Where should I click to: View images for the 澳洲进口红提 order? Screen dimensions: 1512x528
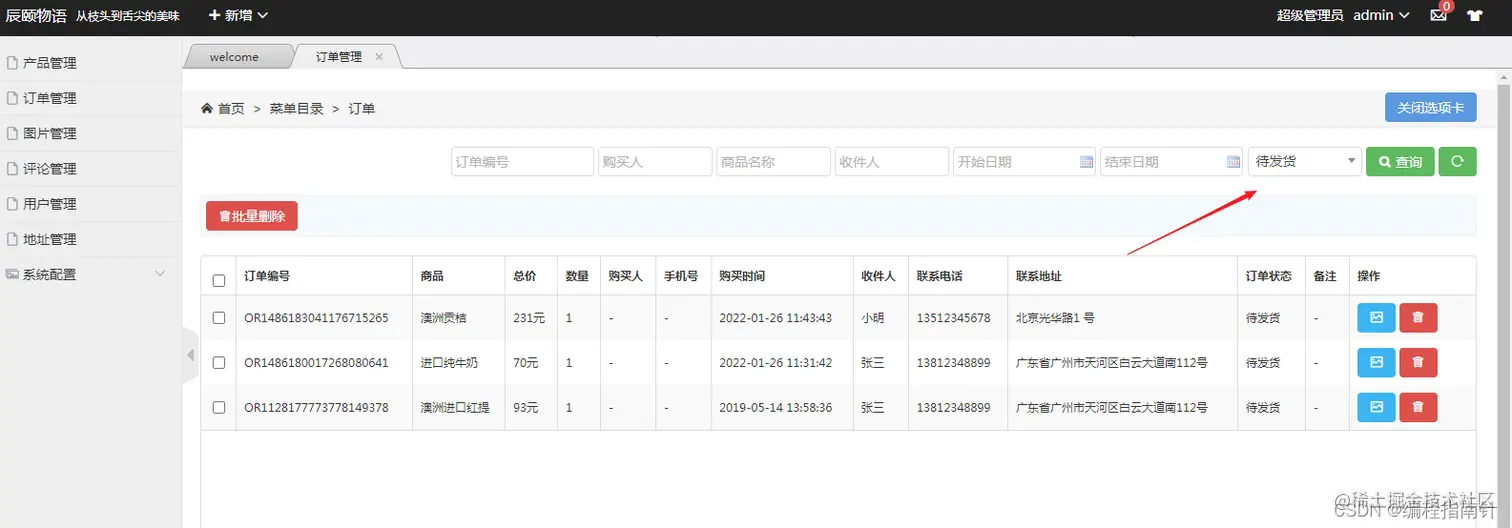click(x=1376, y=407)
